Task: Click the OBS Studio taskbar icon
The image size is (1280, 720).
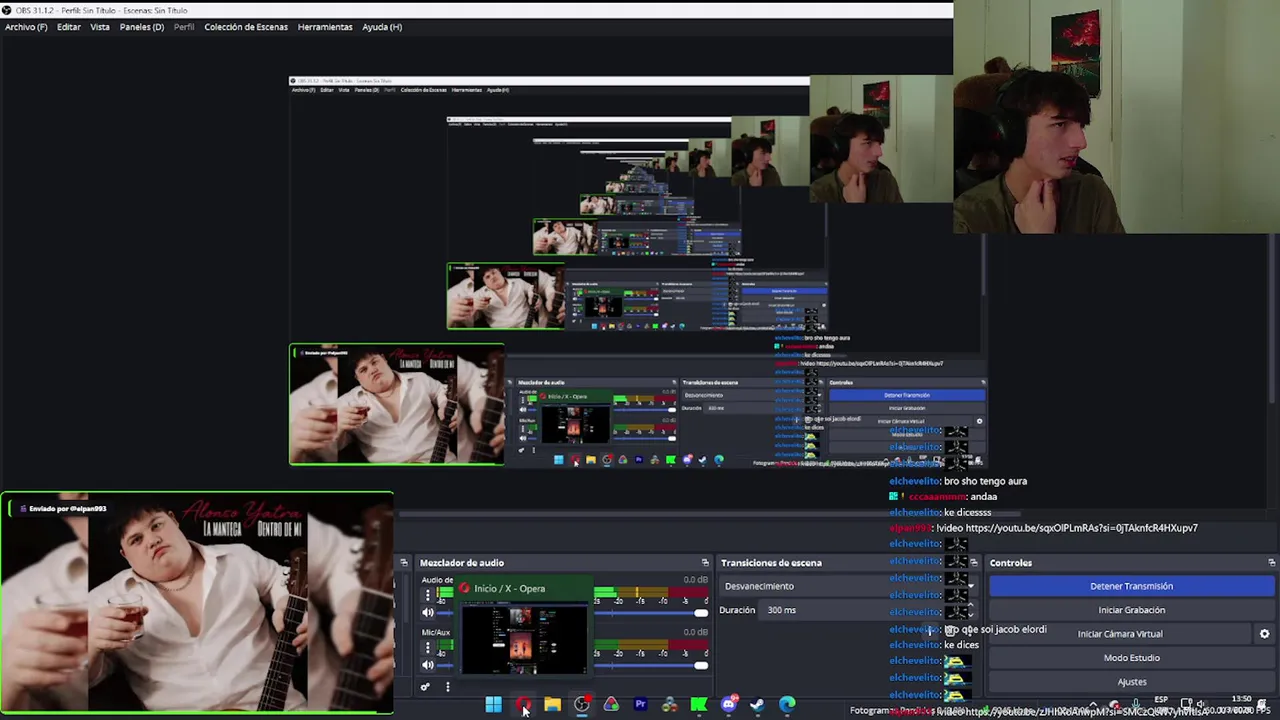Action: point(582,705)
